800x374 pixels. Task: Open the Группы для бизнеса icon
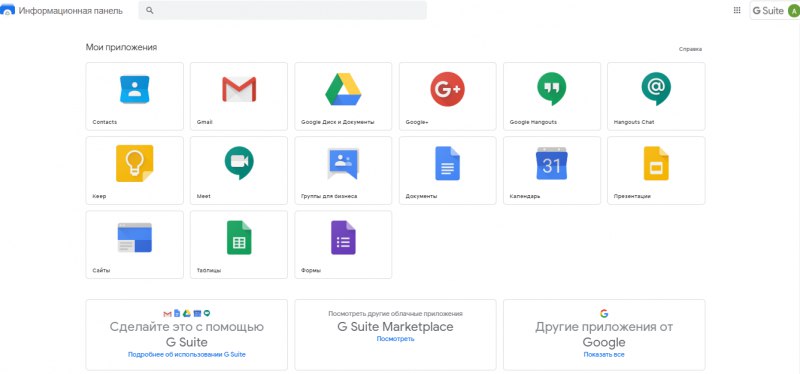(343, 163)
